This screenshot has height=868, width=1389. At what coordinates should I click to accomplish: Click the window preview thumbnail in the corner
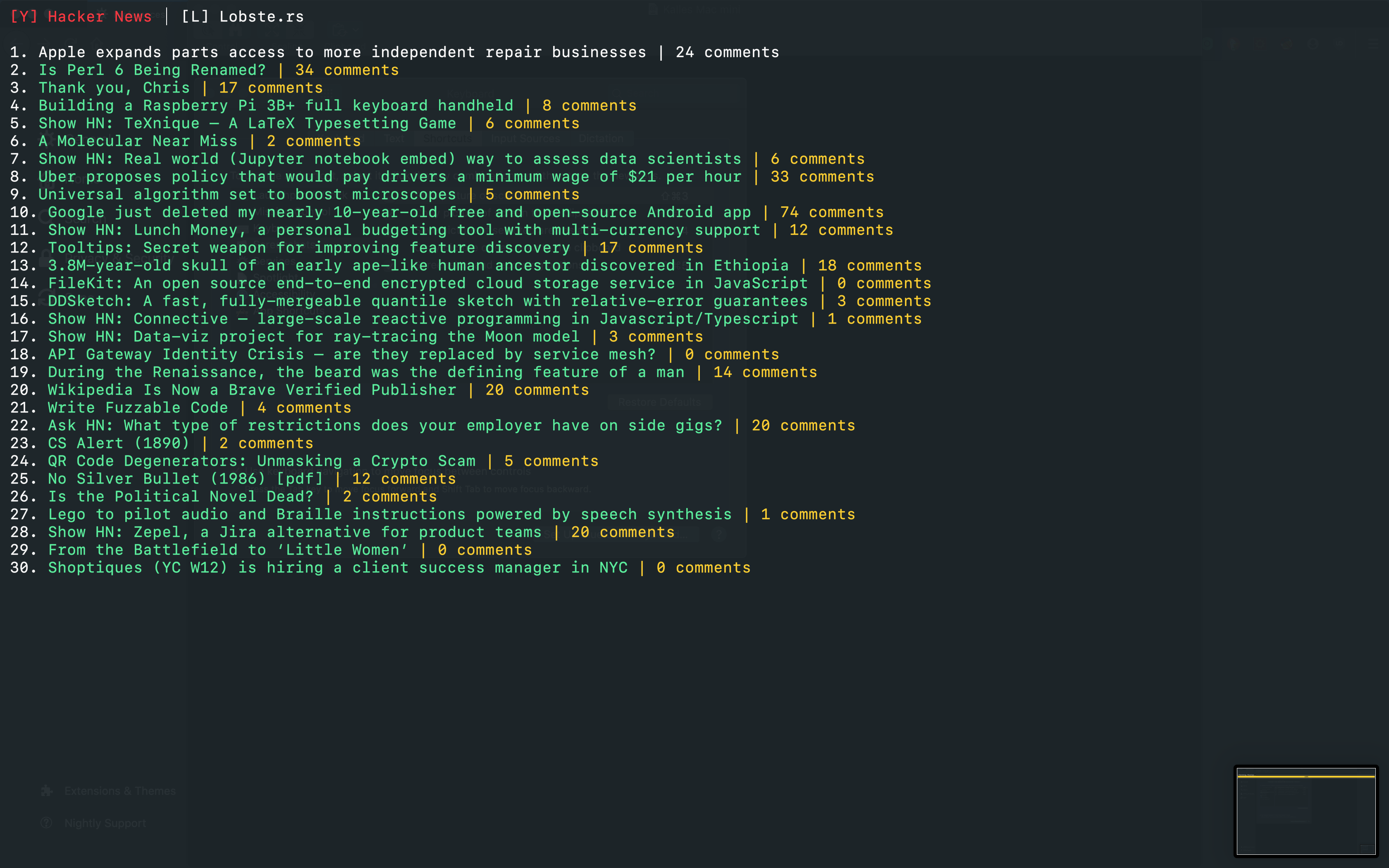tap(1306, 811)
